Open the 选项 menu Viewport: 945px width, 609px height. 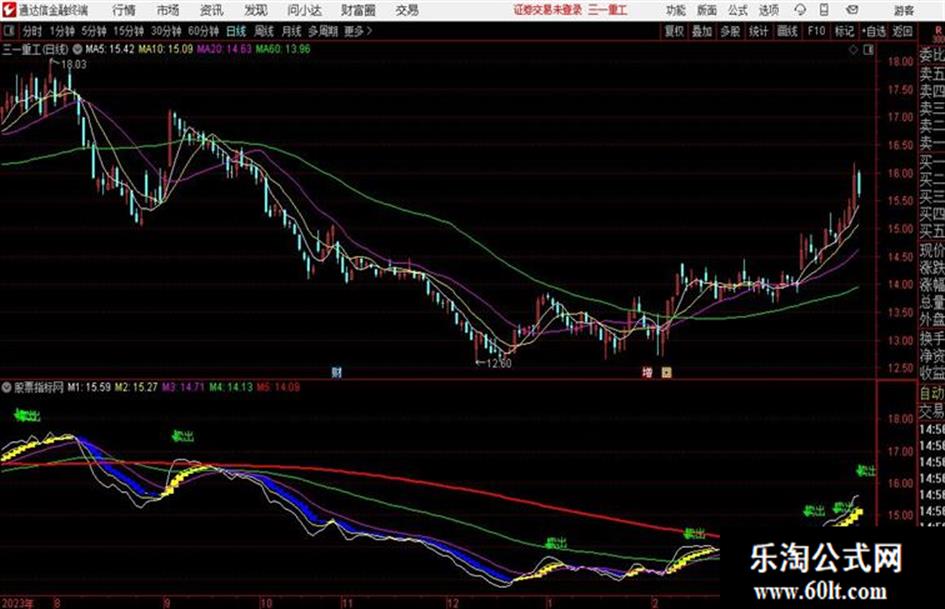[x=768, y=10]
